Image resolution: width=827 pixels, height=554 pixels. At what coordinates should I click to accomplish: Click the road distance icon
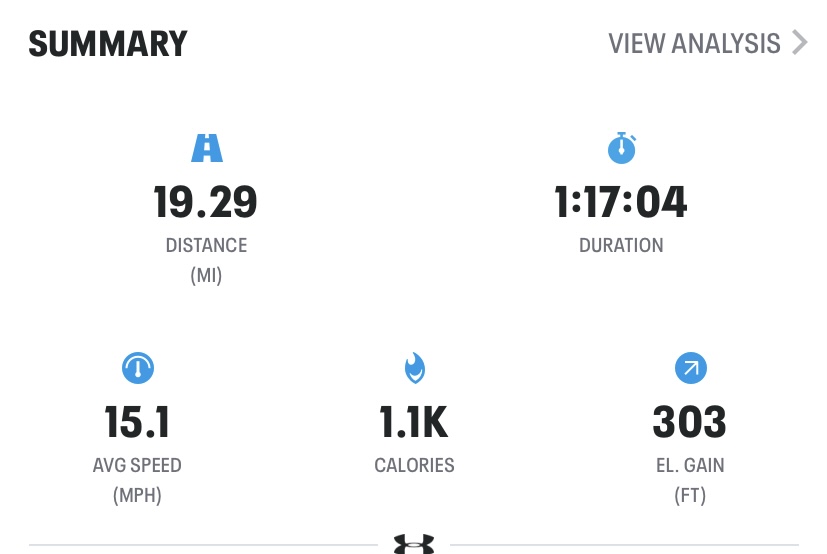(207, 148)
